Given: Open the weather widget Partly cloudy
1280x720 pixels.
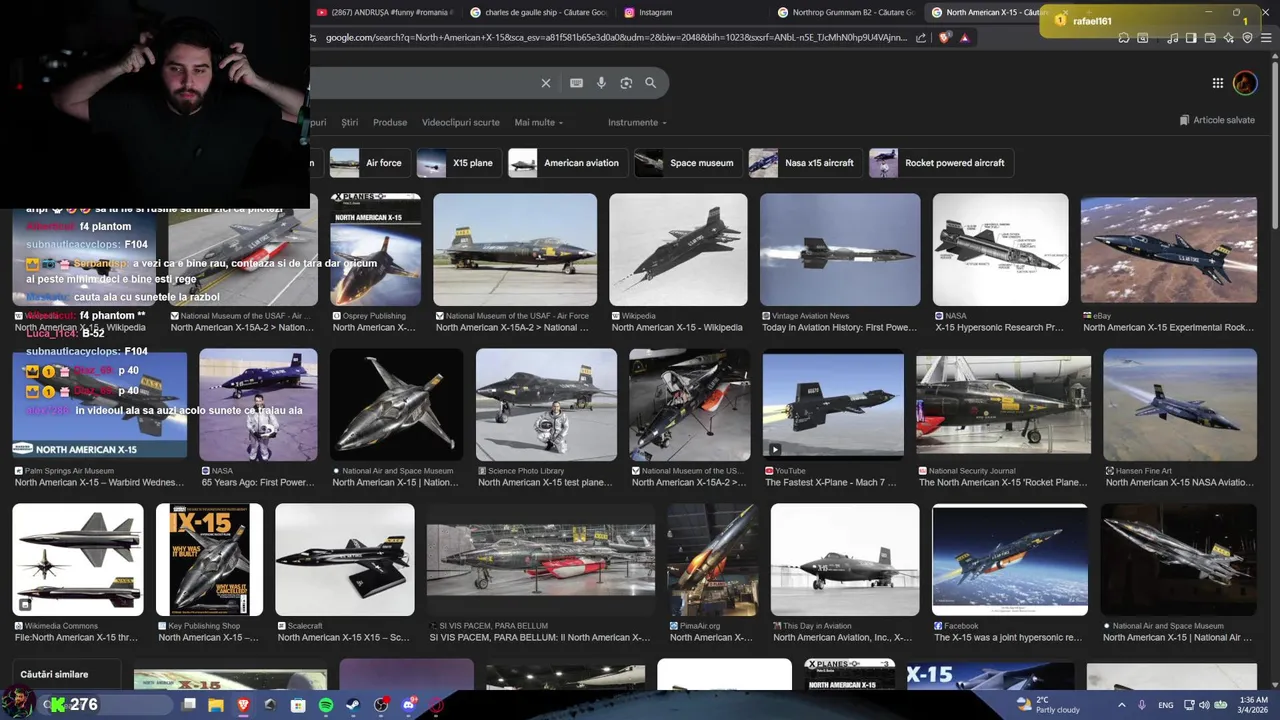Looking at the screenshot, I should 1048,705.
